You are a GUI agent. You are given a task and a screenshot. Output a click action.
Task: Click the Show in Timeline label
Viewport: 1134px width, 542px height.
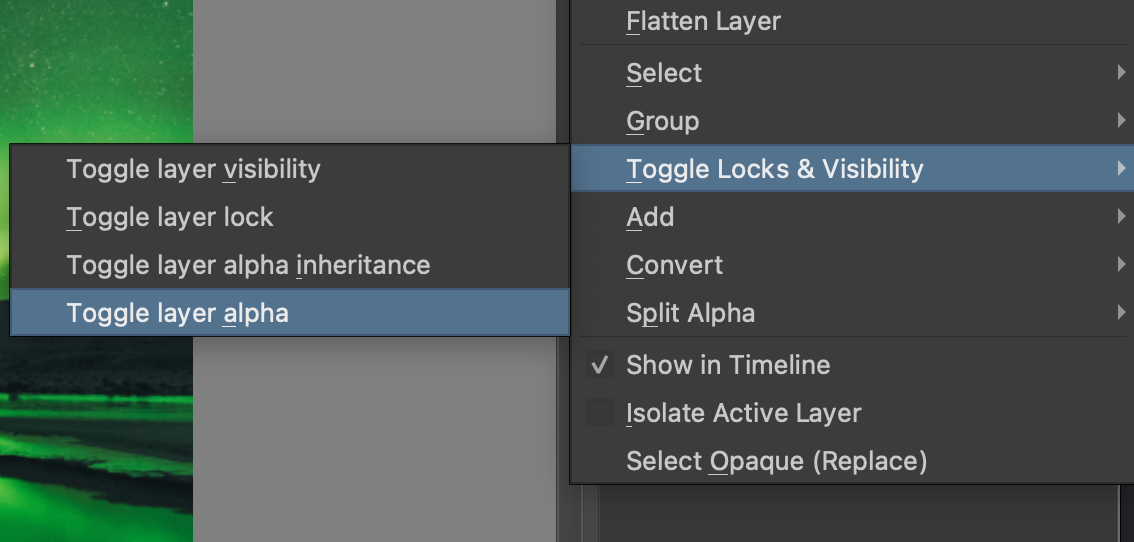tap(728, 365)
